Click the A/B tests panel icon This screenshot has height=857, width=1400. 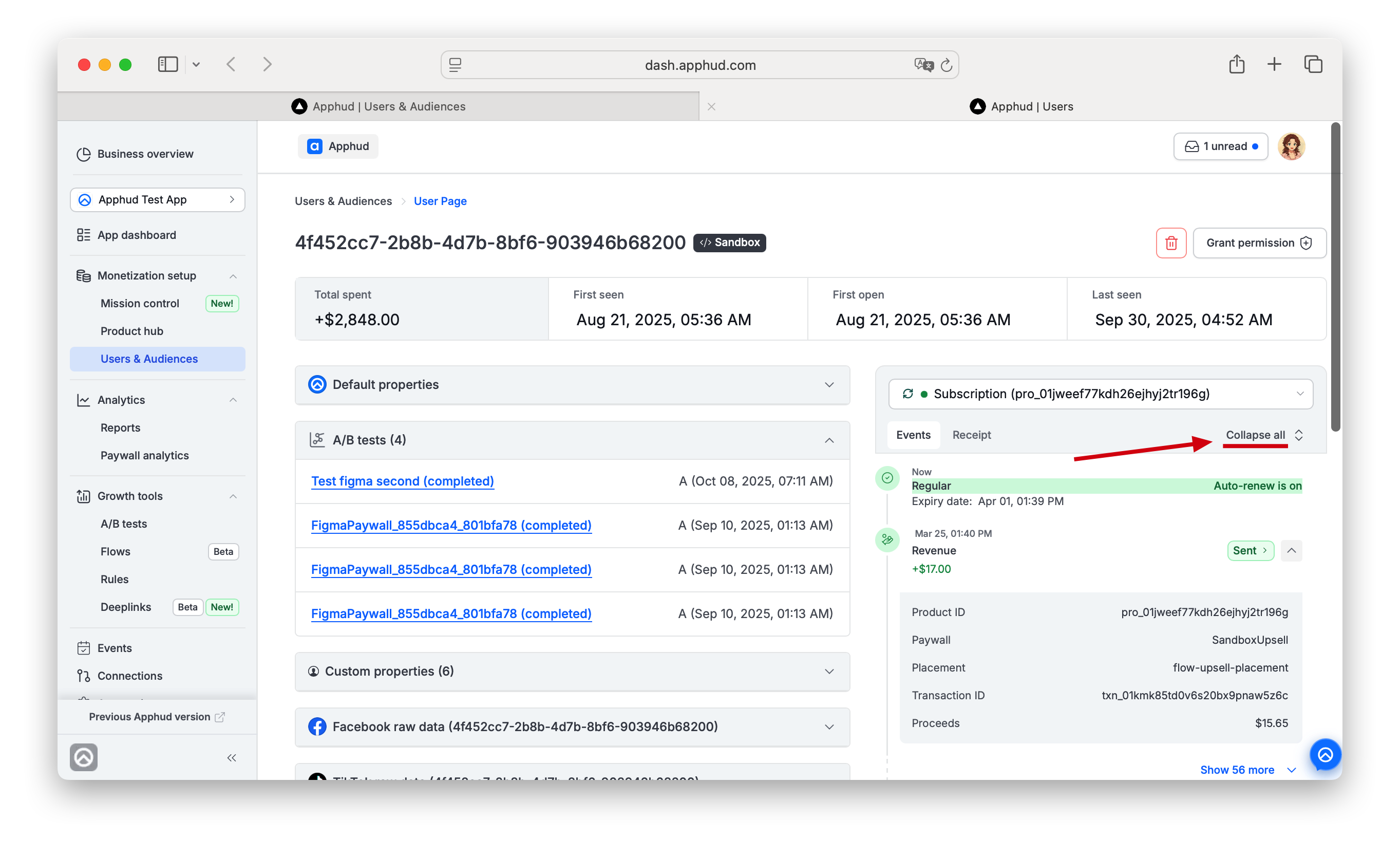coord(317,440)
